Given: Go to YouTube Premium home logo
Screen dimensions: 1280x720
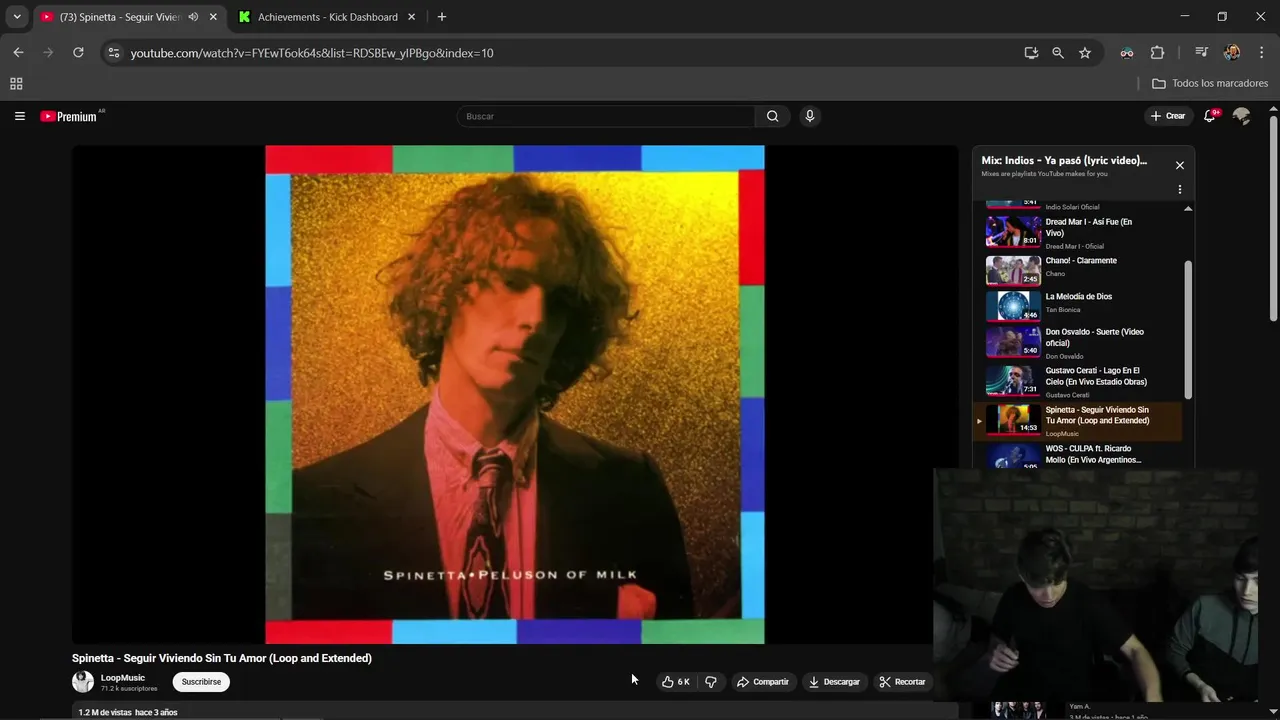Looking at the screenshot, I should (x=71, y=116).
